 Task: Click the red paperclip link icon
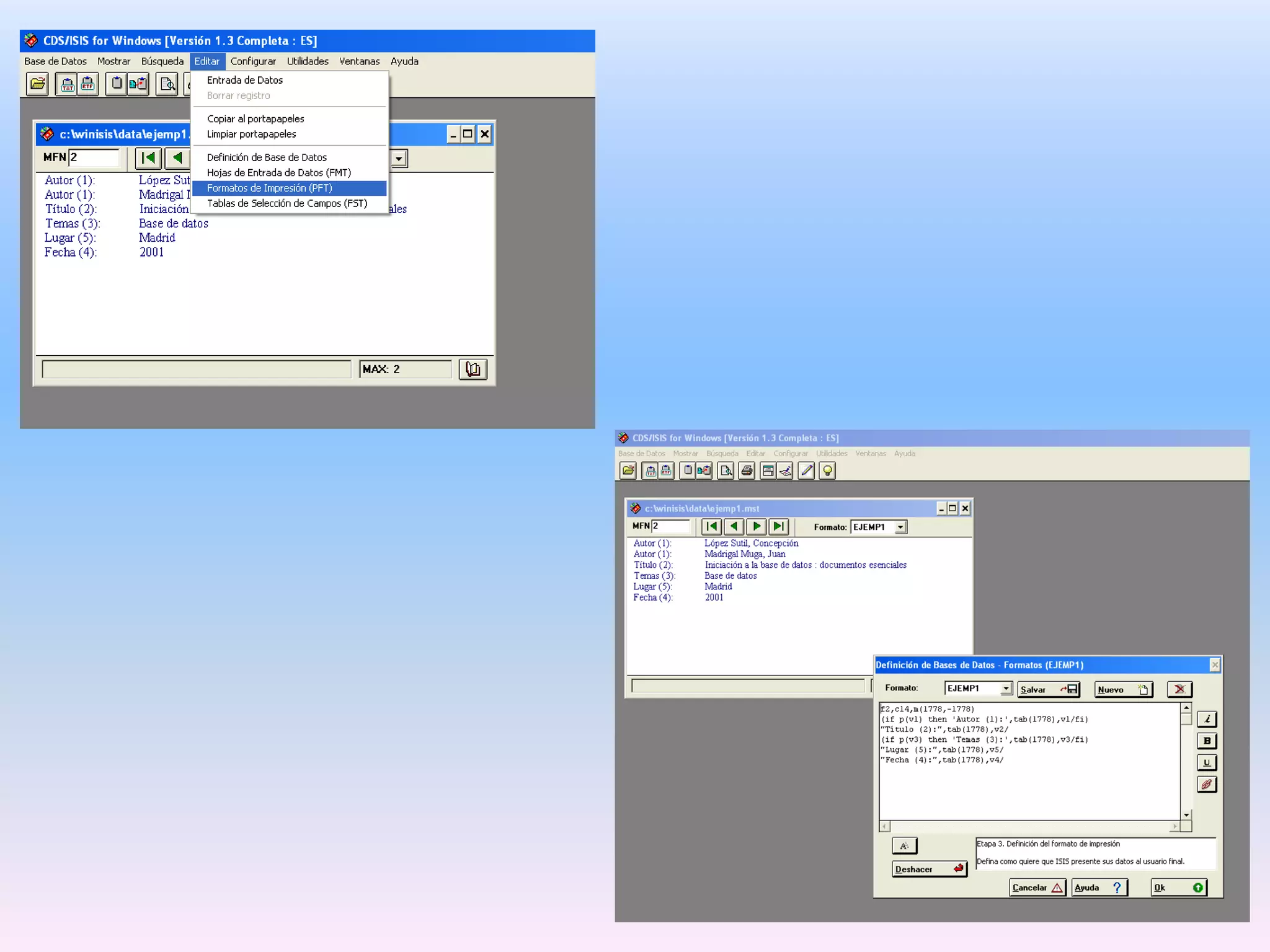click(1206, 785)
